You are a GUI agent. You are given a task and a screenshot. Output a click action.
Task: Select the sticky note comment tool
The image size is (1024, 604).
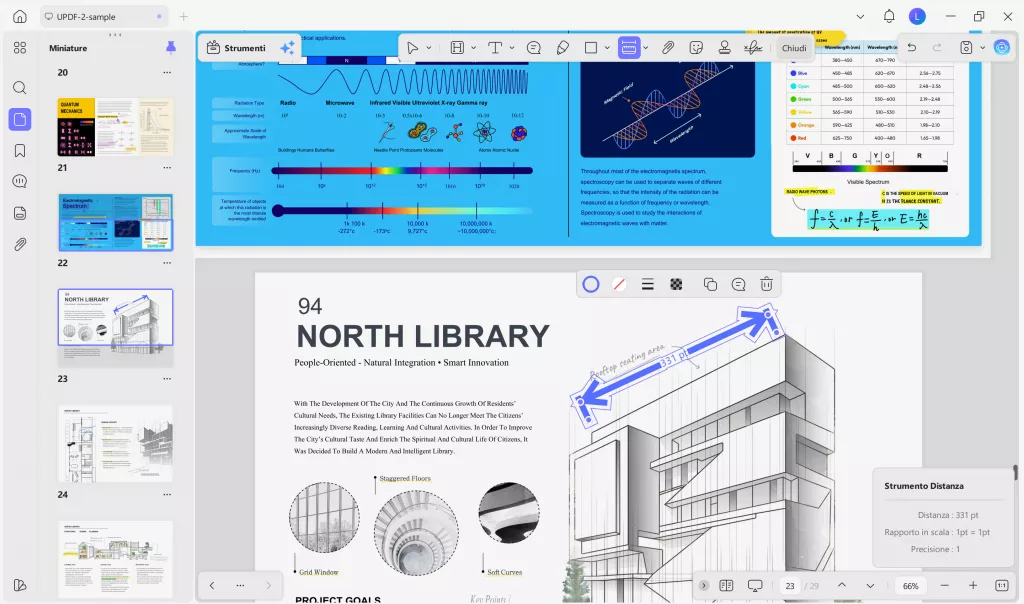[x=534, y=48]
